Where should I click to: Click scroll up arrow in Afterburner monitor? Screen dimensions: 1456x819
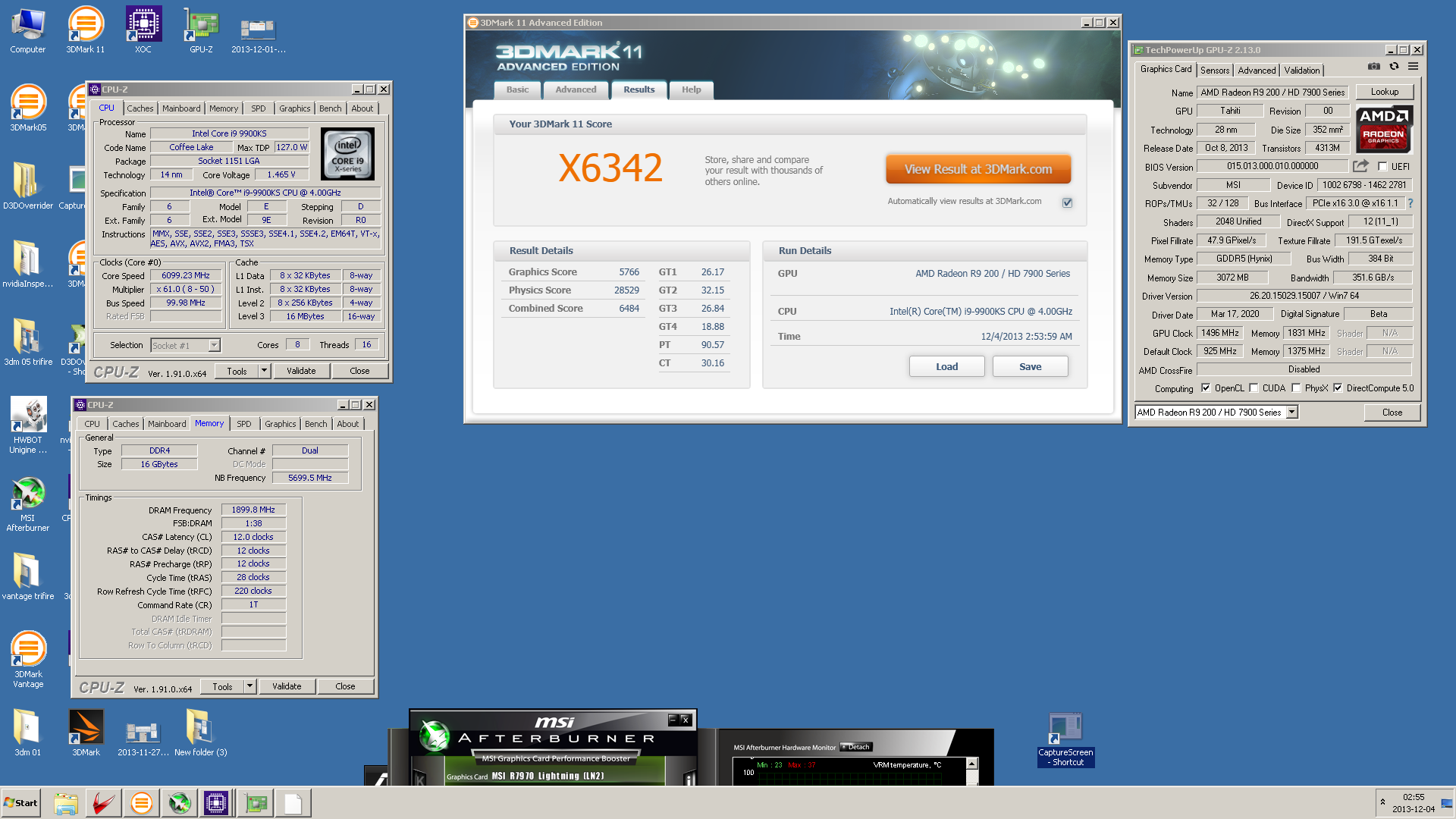971,764
